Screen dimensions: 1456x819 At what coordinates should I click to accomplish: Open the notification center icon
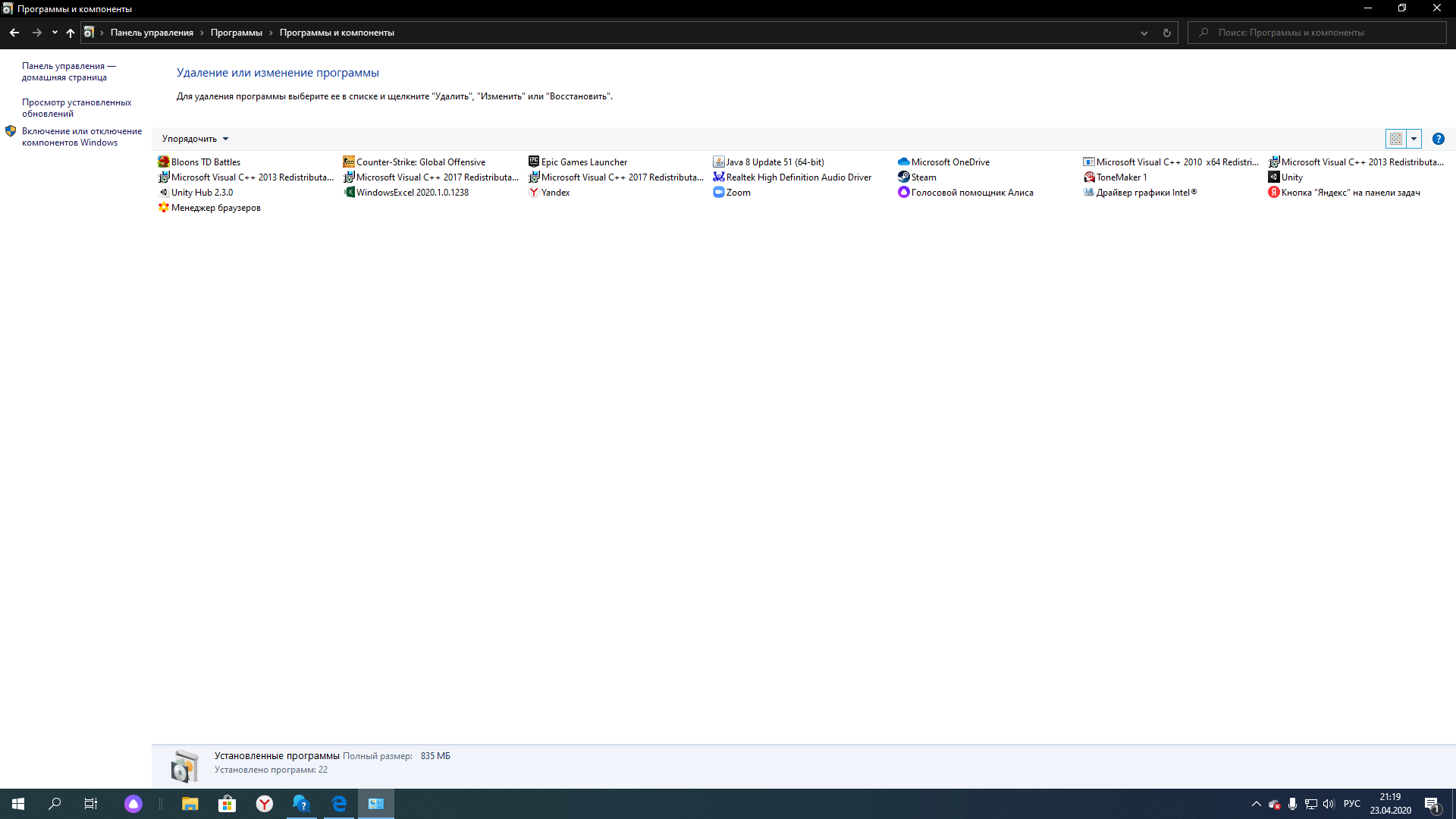pos(1432,804)
